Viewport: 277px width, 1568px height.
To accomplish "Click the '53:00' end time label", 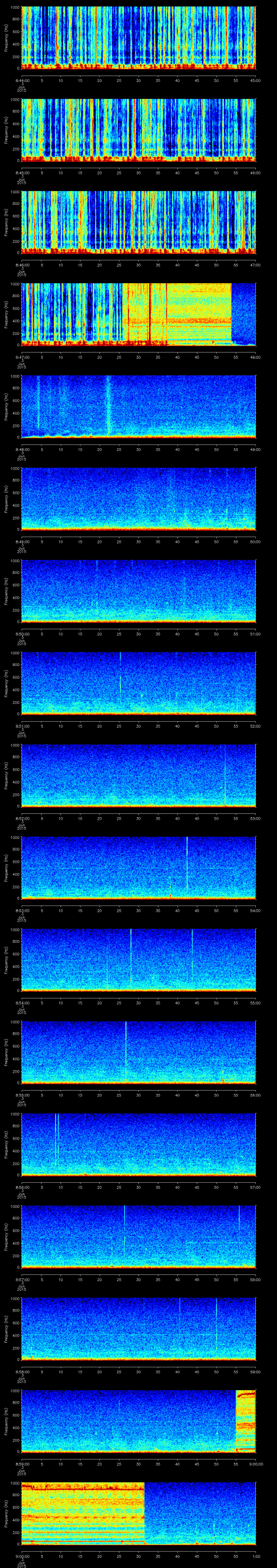I will click(255, 818).
